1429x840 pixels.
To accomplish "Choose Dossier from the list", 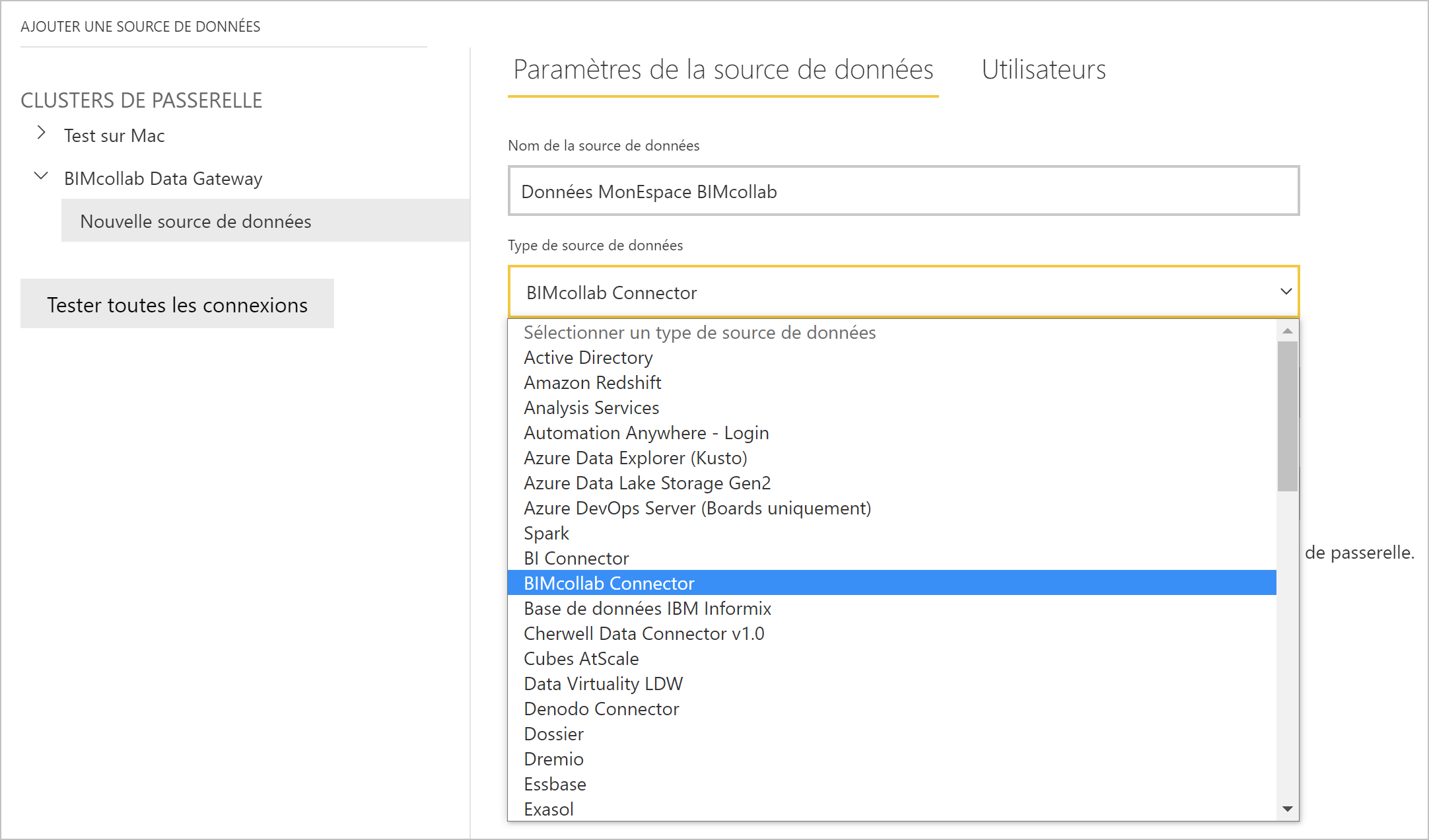I will [891, 734].
